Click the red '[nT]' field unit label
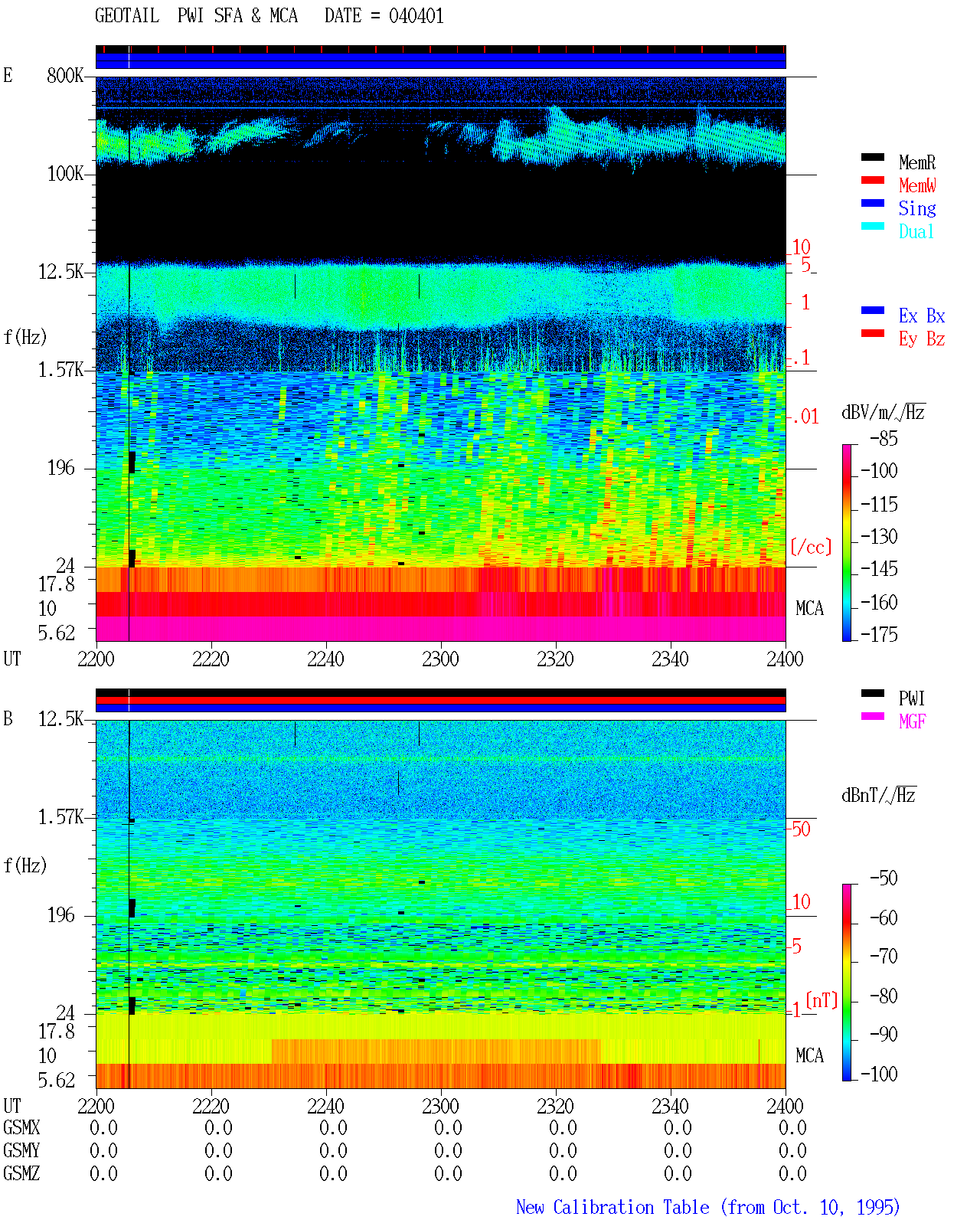The image size is (980, 1220). [x=822, y=1000]
